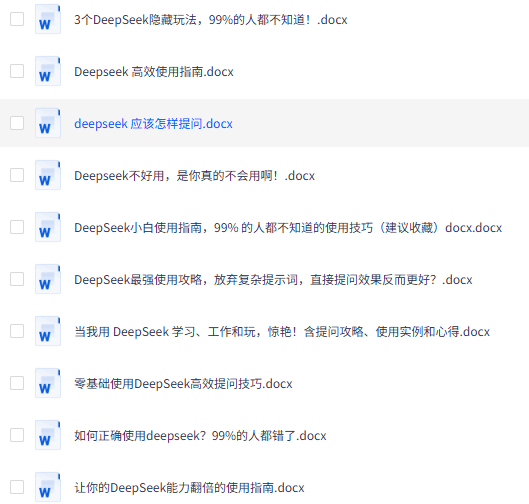529x504 pixels.
Task: Click Word icon of 3个DeepSeek隐藏玩法 file
Action: [48, 19]
